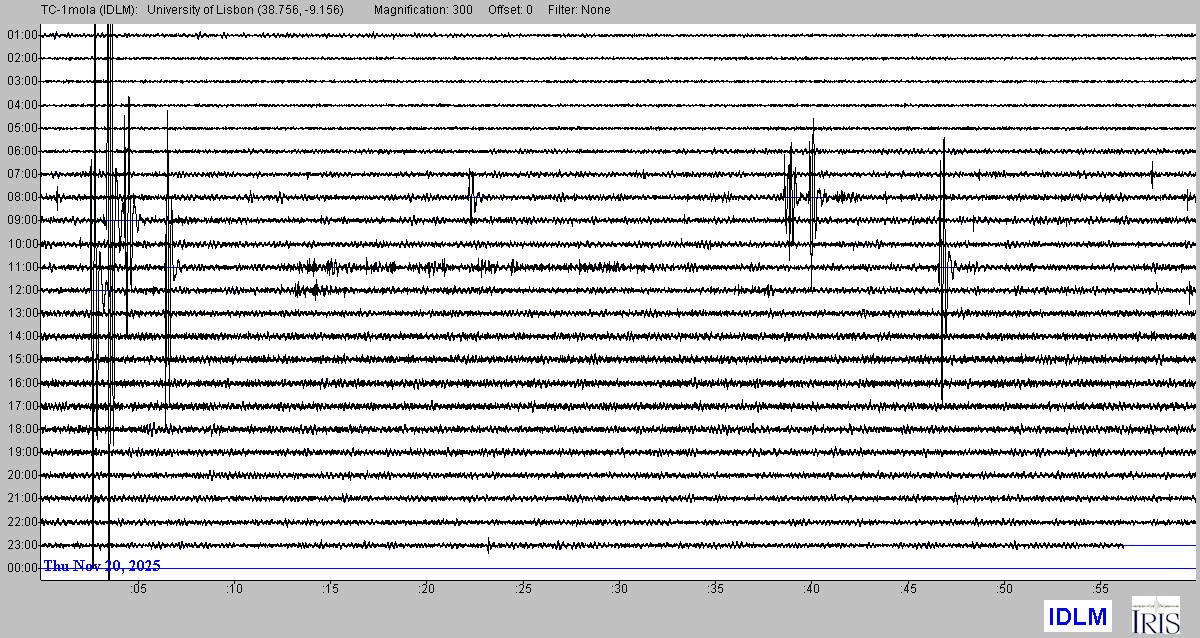Click the blue IDLM station badge
Viewport: 1200px width, 638px height.
pos(1077,615)
